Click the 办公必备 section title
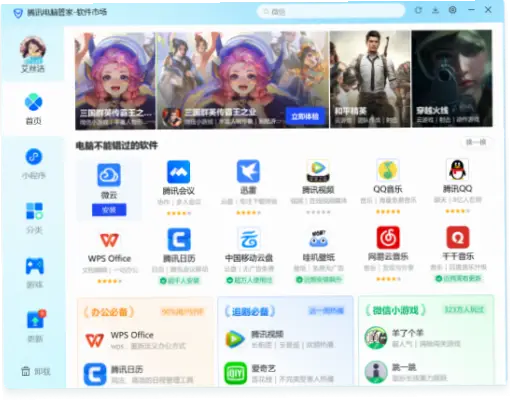The image size is (510, 400). 109,312
